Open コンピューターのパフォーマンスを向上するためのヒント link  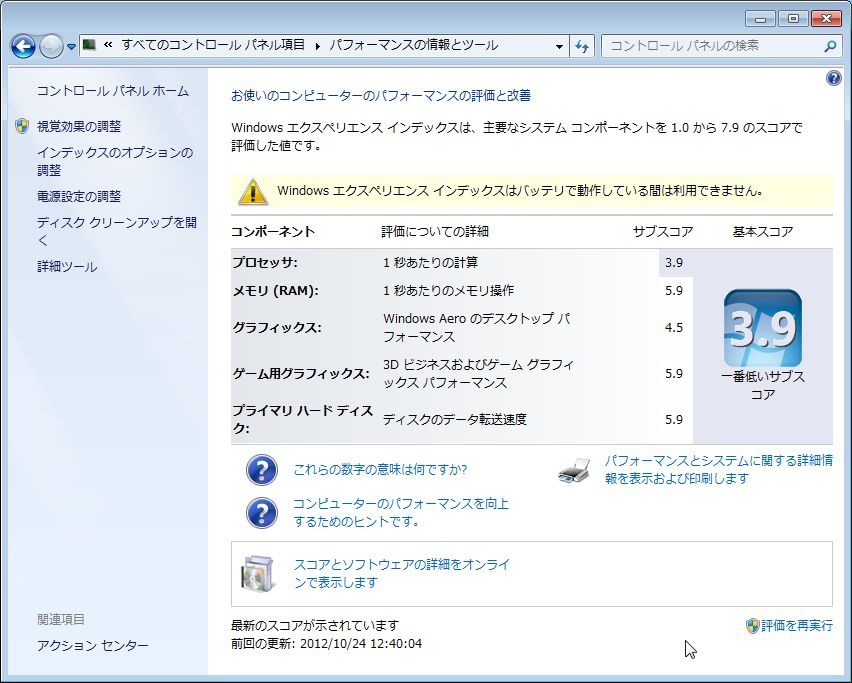point(401,512)
